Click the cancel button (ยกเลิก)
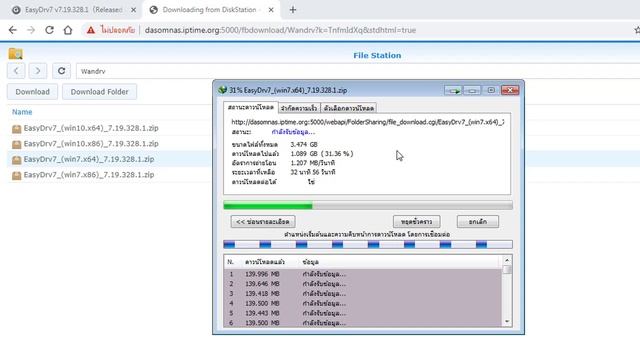Viewport: 640px width, 360px height. tap(478, 222)
